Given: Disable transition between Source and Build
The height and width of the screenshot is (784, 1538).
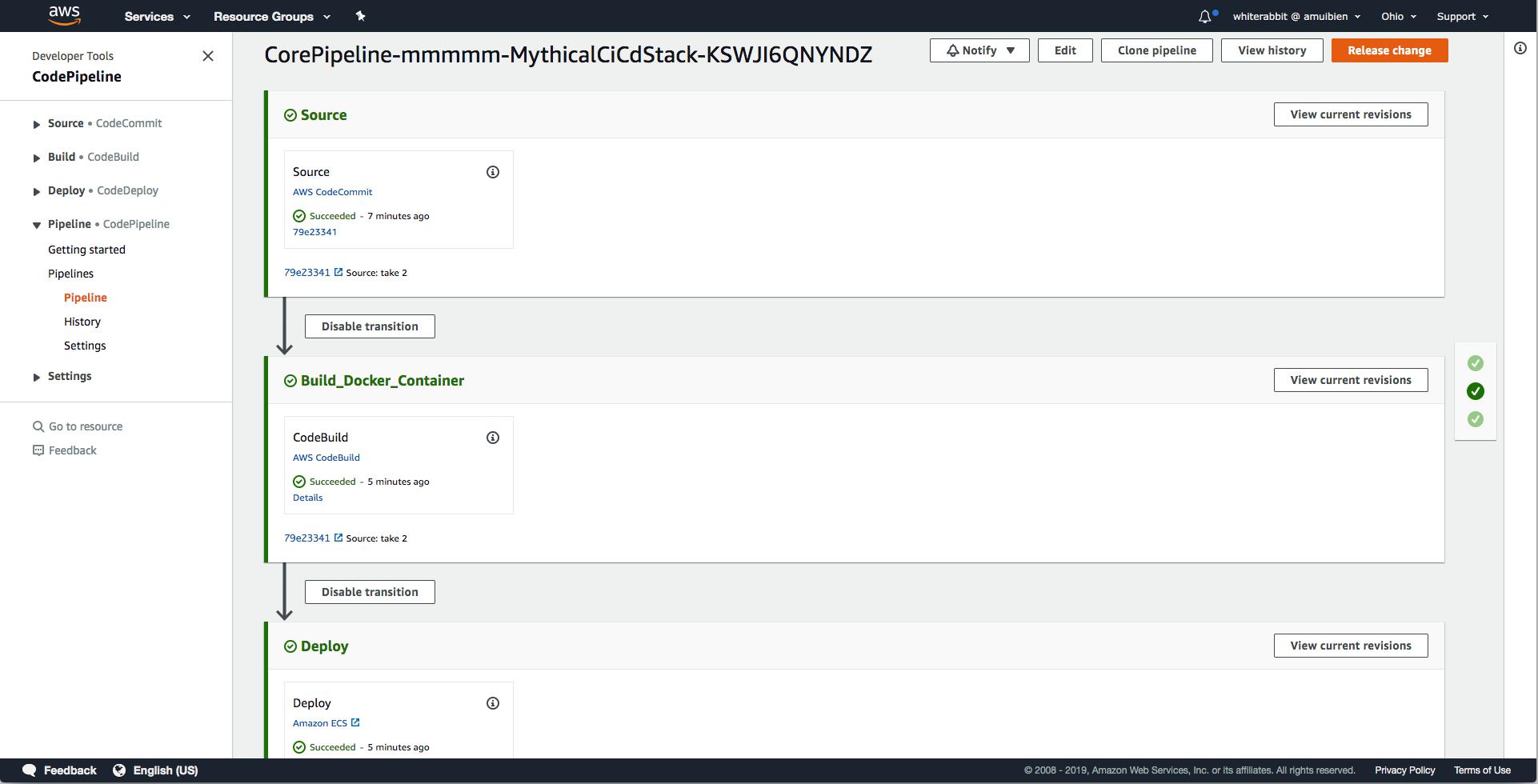Looking at the screenshot, I should pyautogui.click(x=370, y=326).
